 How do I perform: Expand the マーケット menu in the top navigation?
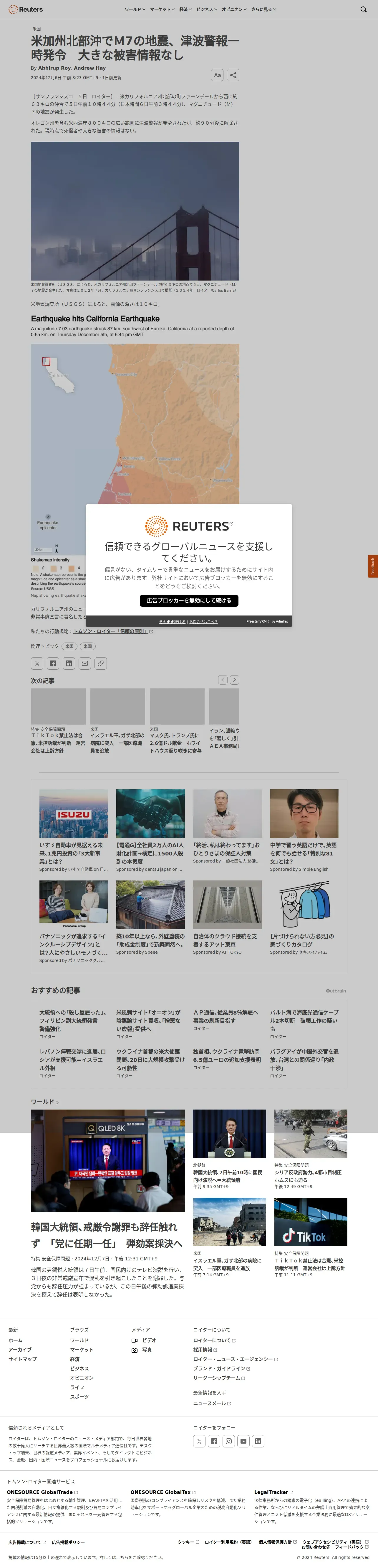162,9
